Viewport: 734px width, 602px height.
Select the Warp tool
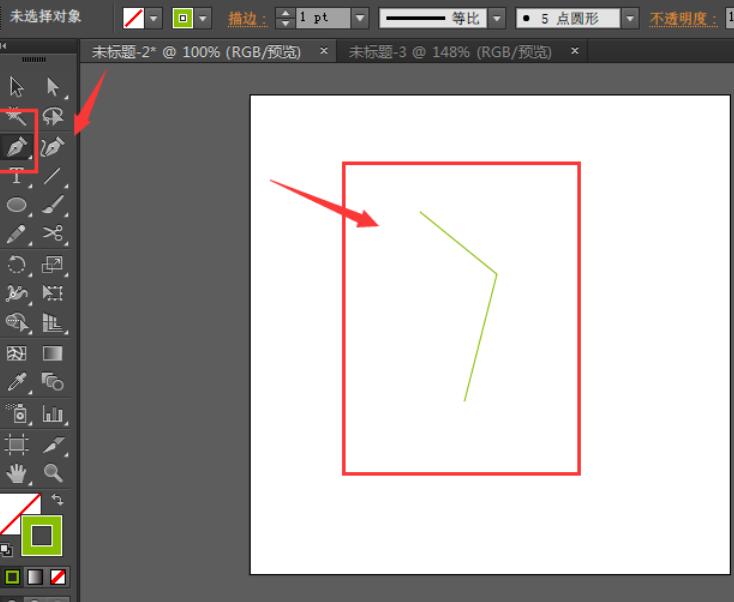(16, 294)
